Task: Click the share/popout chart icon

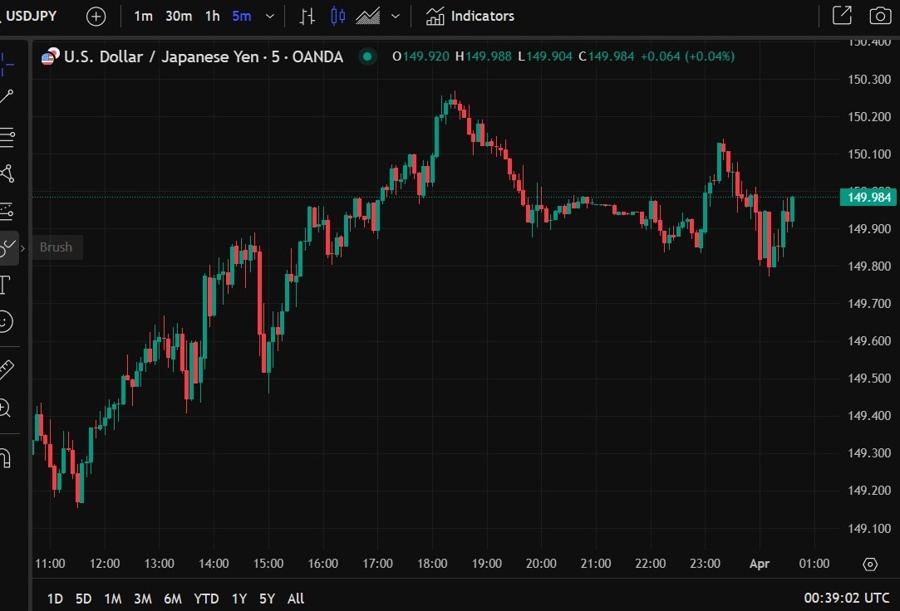Action: pos(842,16)
